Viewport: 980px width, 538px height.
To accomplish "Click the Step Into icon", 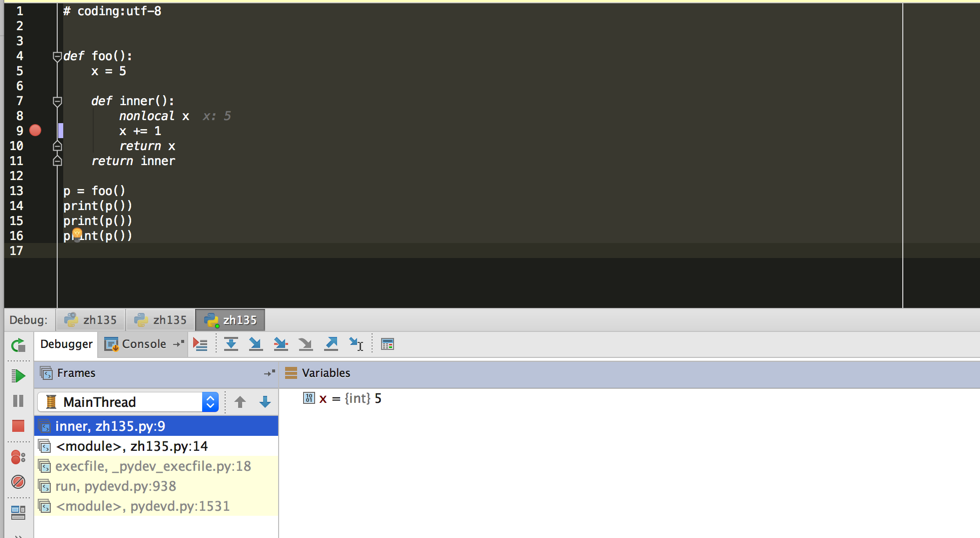I will [256, 344].
